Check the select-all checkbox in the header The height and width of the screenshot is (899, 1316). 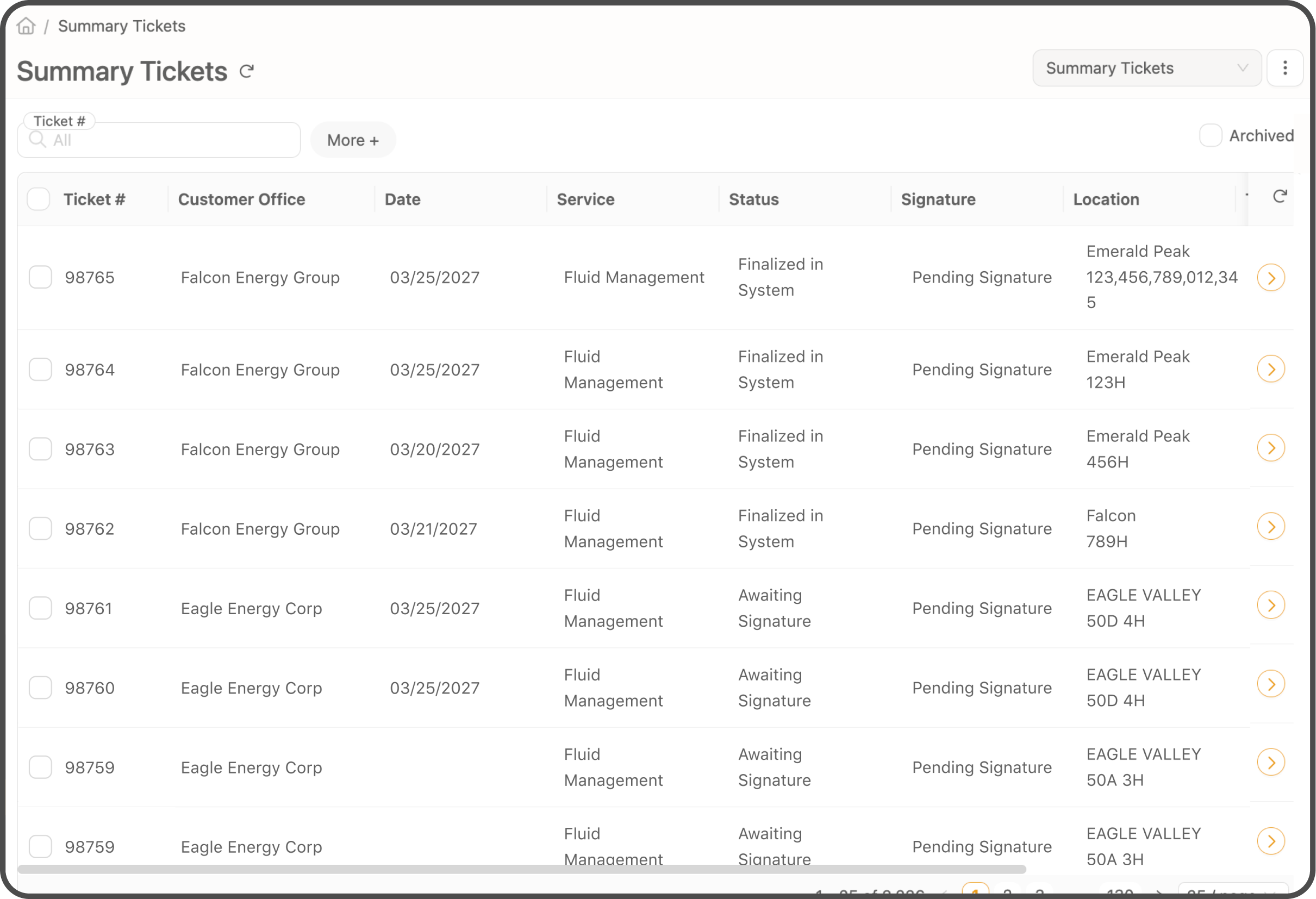[x=39, y=199]
